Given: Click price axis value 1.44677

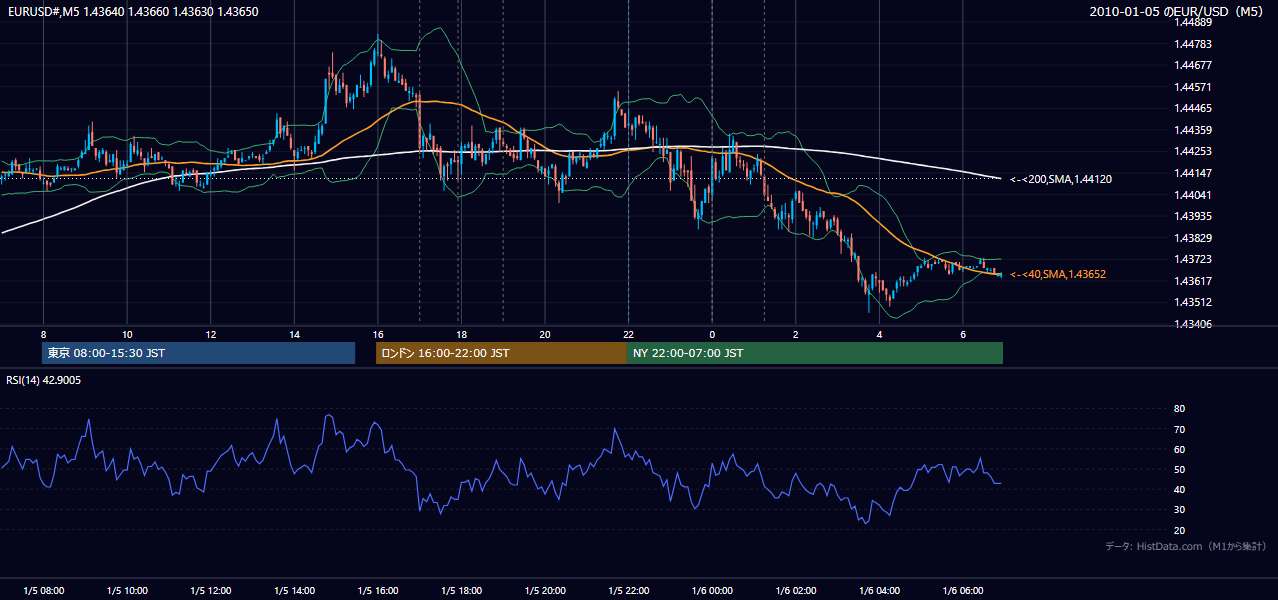Looking at the screenshot, I should pyautogui.click(x=1193, y=65).
